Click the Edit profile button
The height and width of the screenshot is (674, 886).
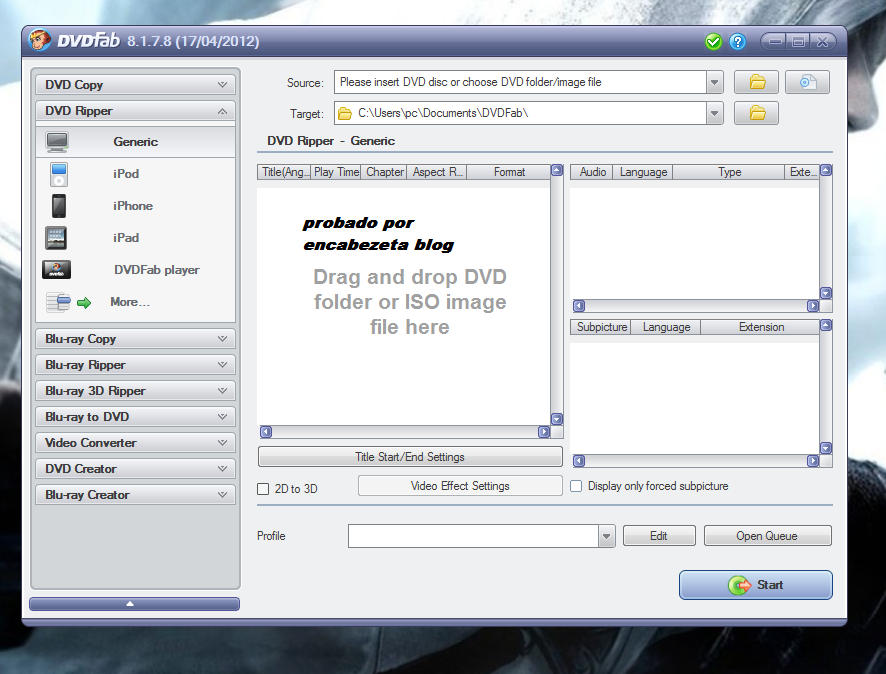(659, 536)
